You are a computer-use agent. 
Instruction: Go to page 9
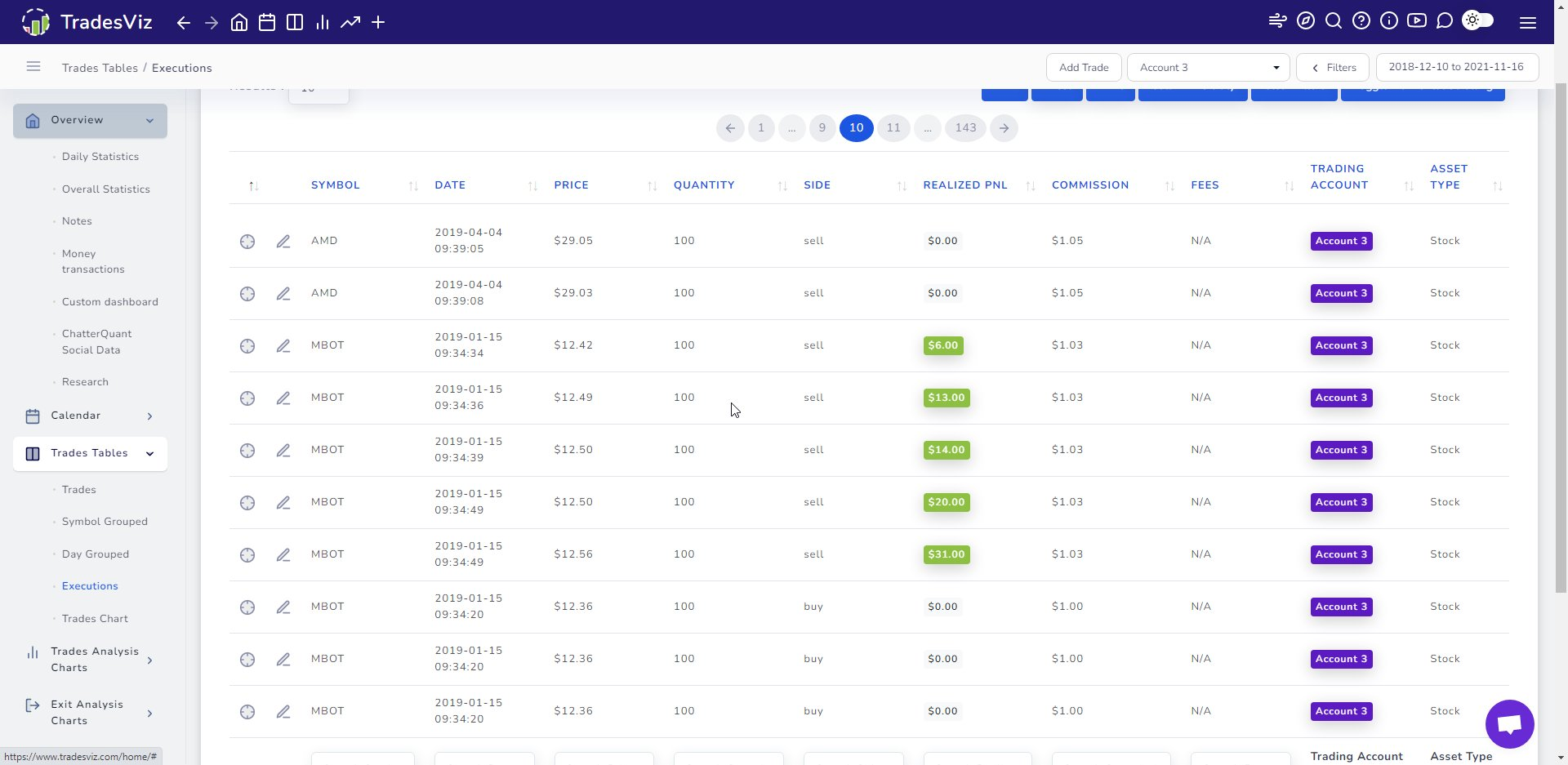[x=822, y=128]
